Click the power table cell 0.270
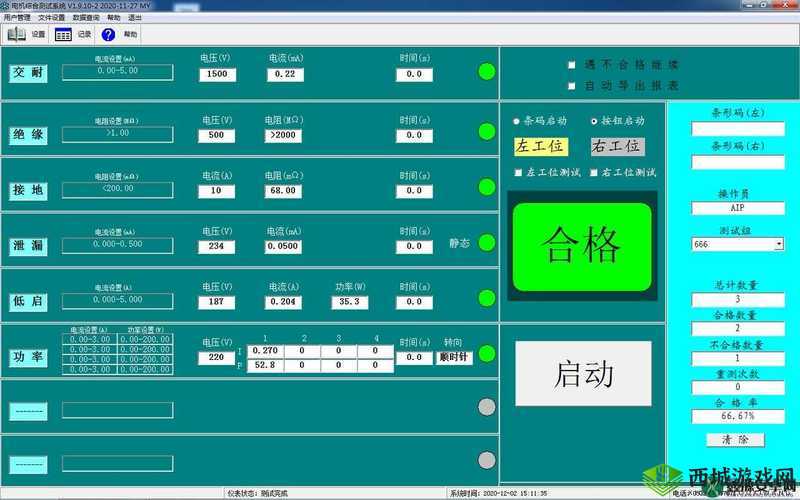Viewport: 800px width, 500px height. pos(265,351)
